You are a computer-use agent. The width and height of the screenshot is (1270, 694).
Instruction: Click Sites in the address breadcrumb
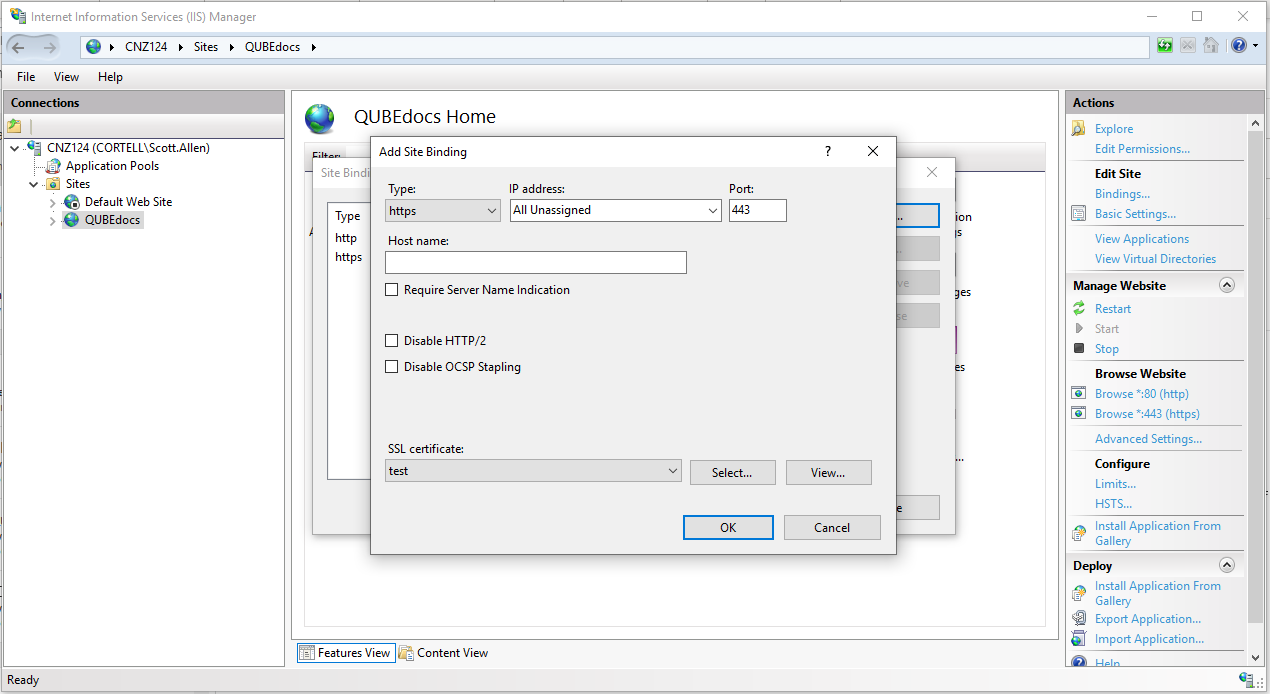pos(206,47)
